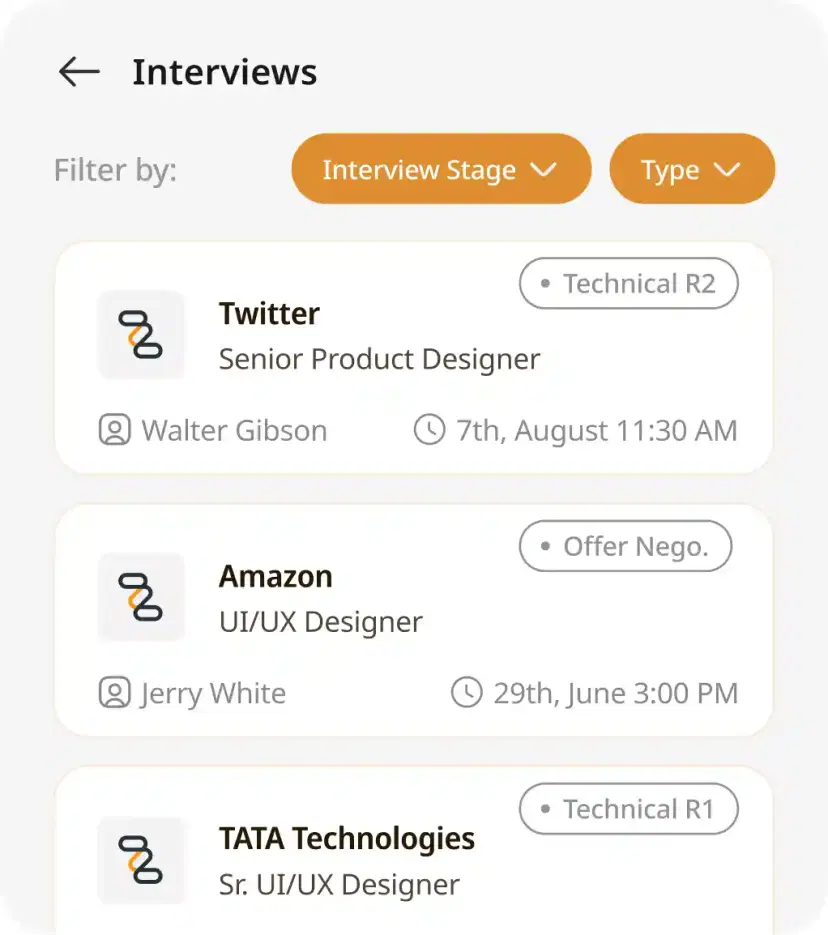Click interviewer name Walter Gibson
Viewport: 828px width, 935px height.
[x=234, y=431]
